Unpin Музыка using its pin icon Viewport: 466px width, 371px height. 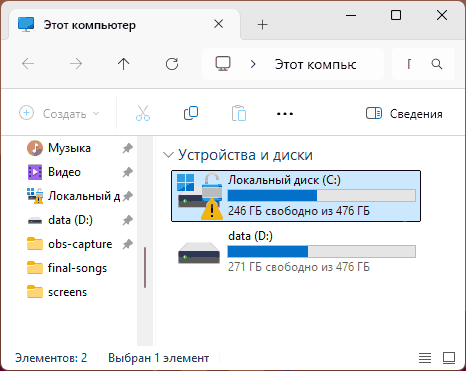pyautogui.click(x=127, y=148)
